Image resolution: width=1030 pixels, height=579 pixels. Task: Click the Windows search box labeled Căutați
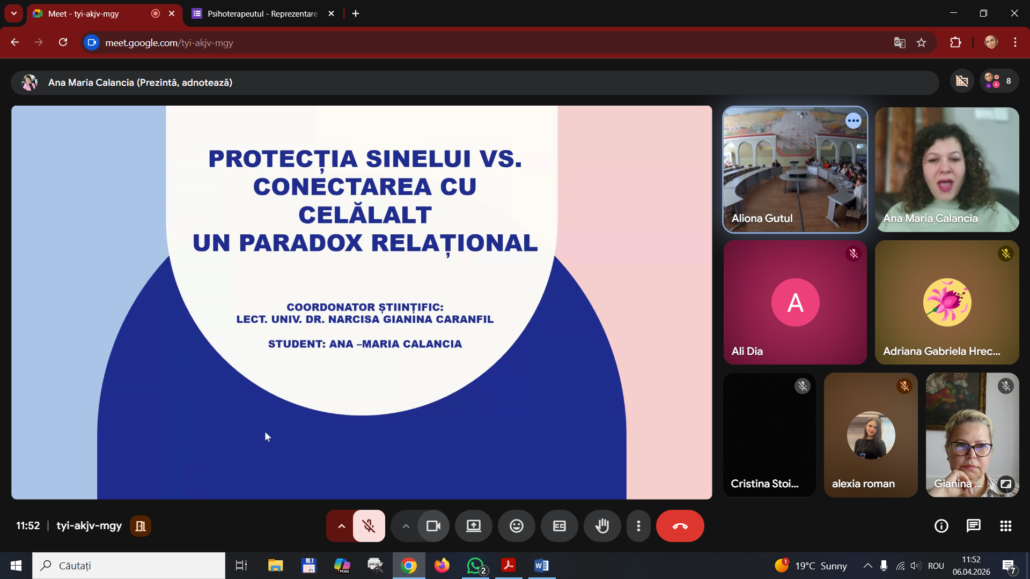pyautogui.click(x=129, y=565)
